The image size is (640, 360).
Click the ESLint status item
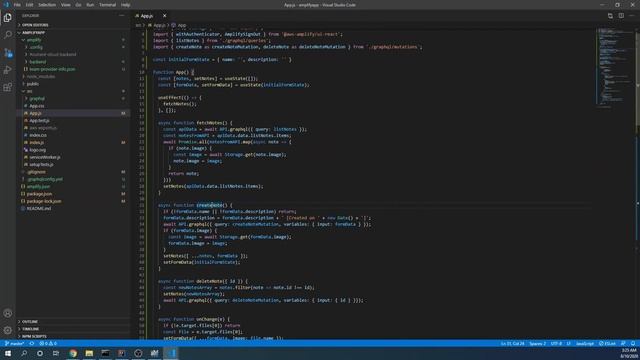(607, 344)
